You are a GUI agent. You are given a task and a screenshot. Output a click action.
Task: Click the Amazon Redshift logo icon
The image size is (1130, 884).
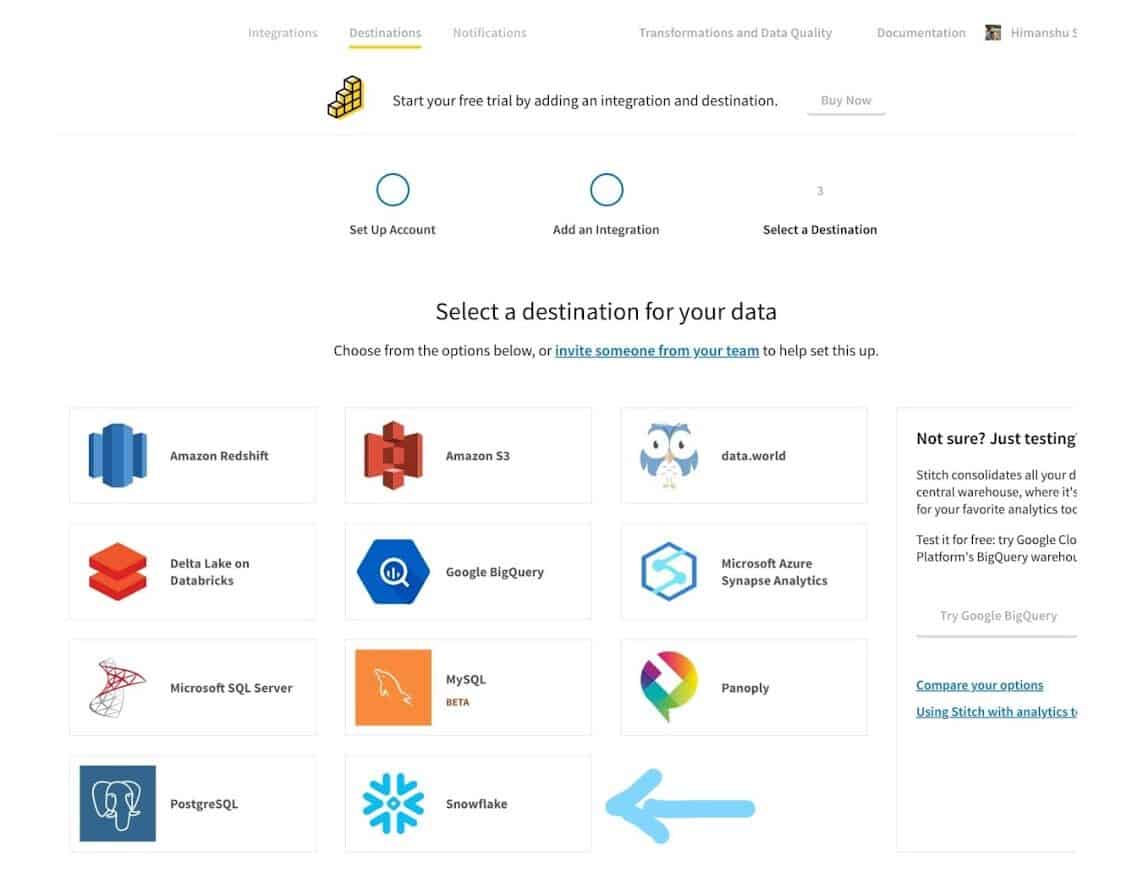[x=117, y=455]
